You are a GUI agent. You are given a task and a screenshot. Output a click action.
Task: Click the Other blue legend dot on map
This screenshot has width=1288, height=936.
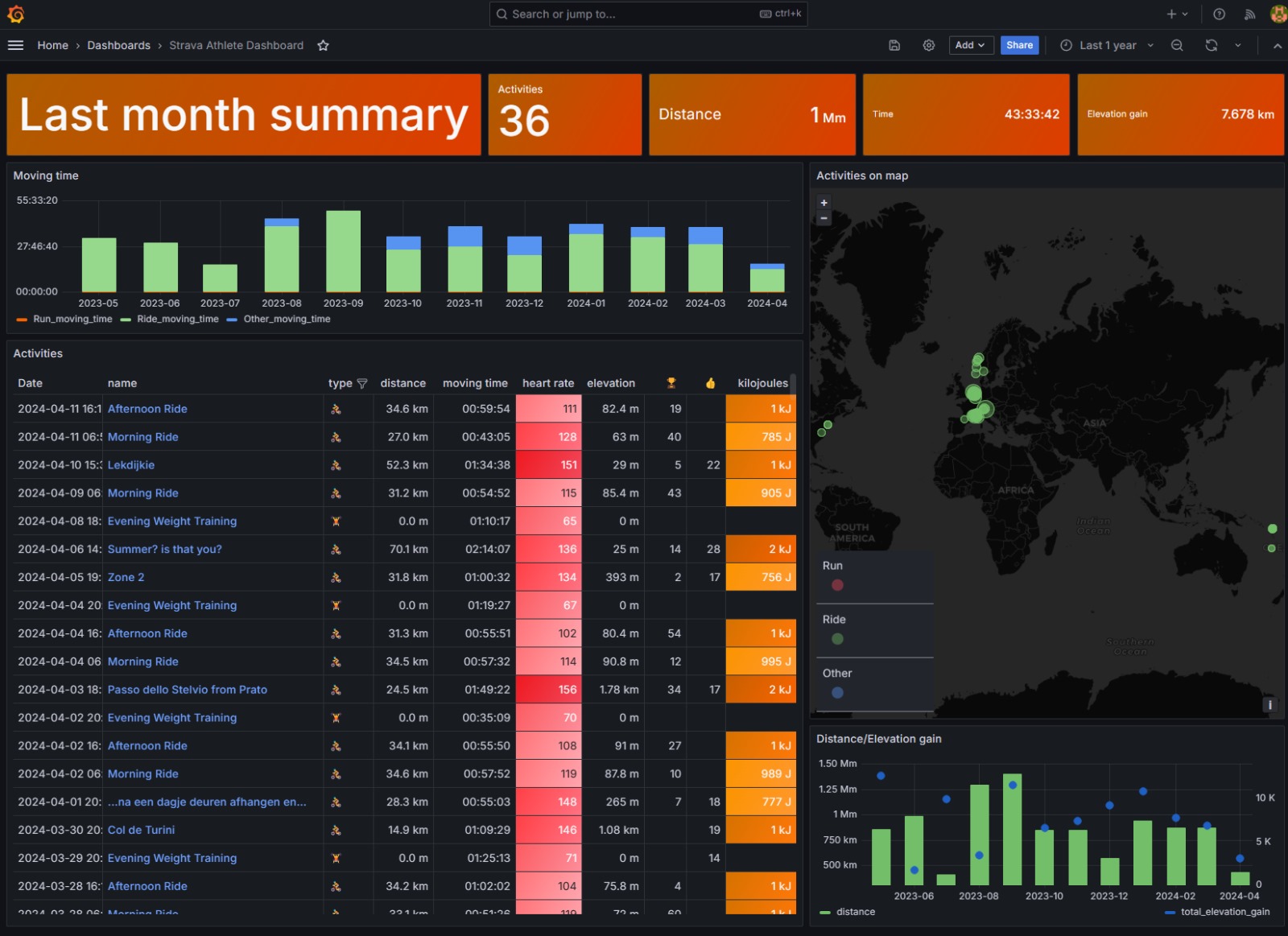tap(837, 693)
